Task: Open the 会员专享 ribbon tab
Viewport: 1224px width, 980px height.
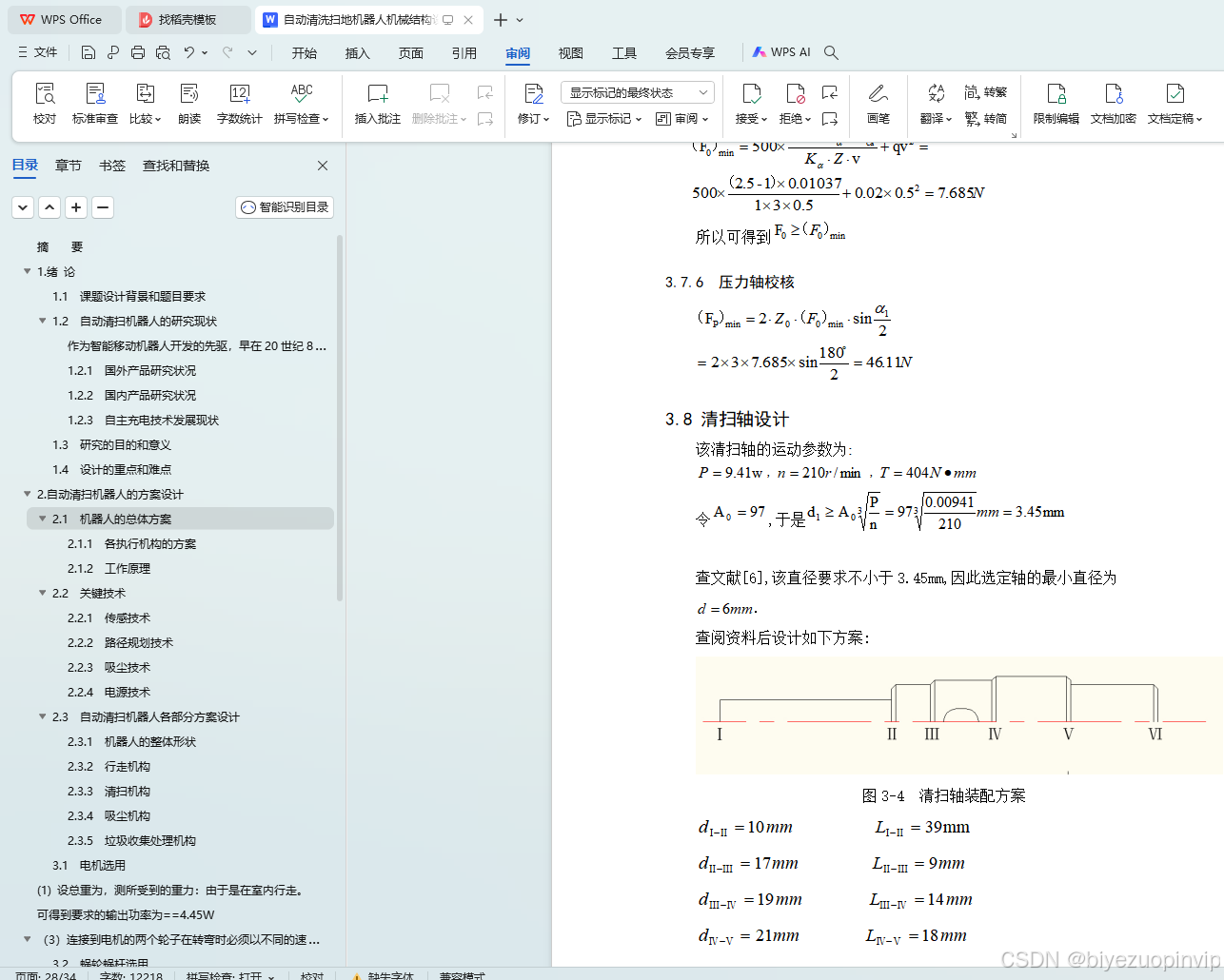Action: 690,53
